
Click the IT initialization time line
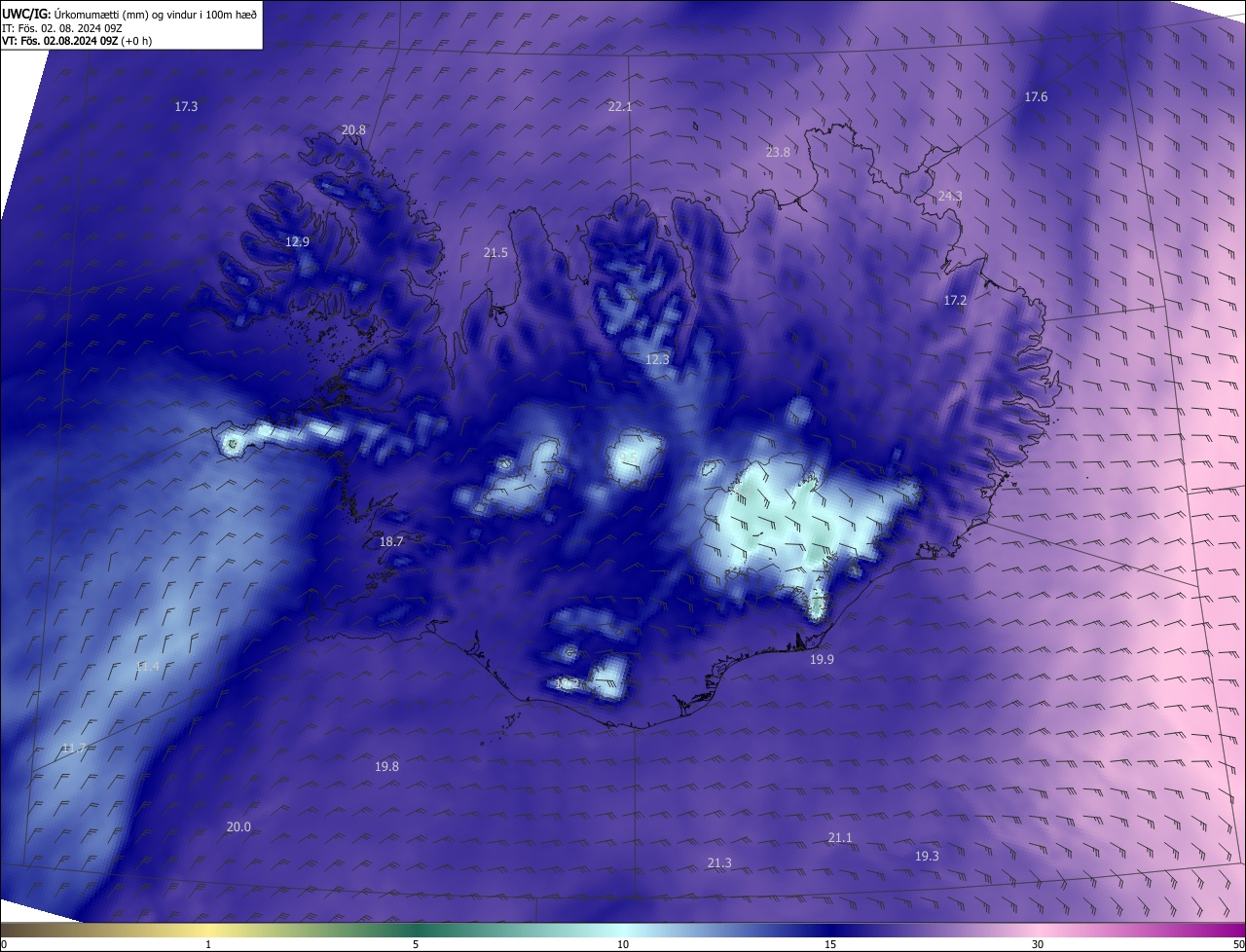(x=62, y=27)
